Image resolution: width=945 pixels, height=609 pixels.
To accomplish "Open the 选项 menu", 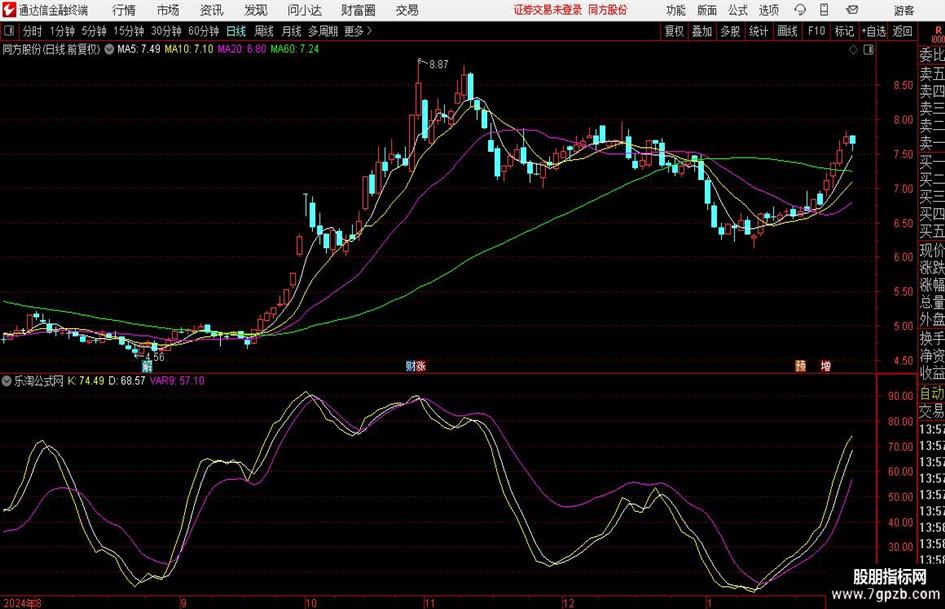I will coord(769,10).
